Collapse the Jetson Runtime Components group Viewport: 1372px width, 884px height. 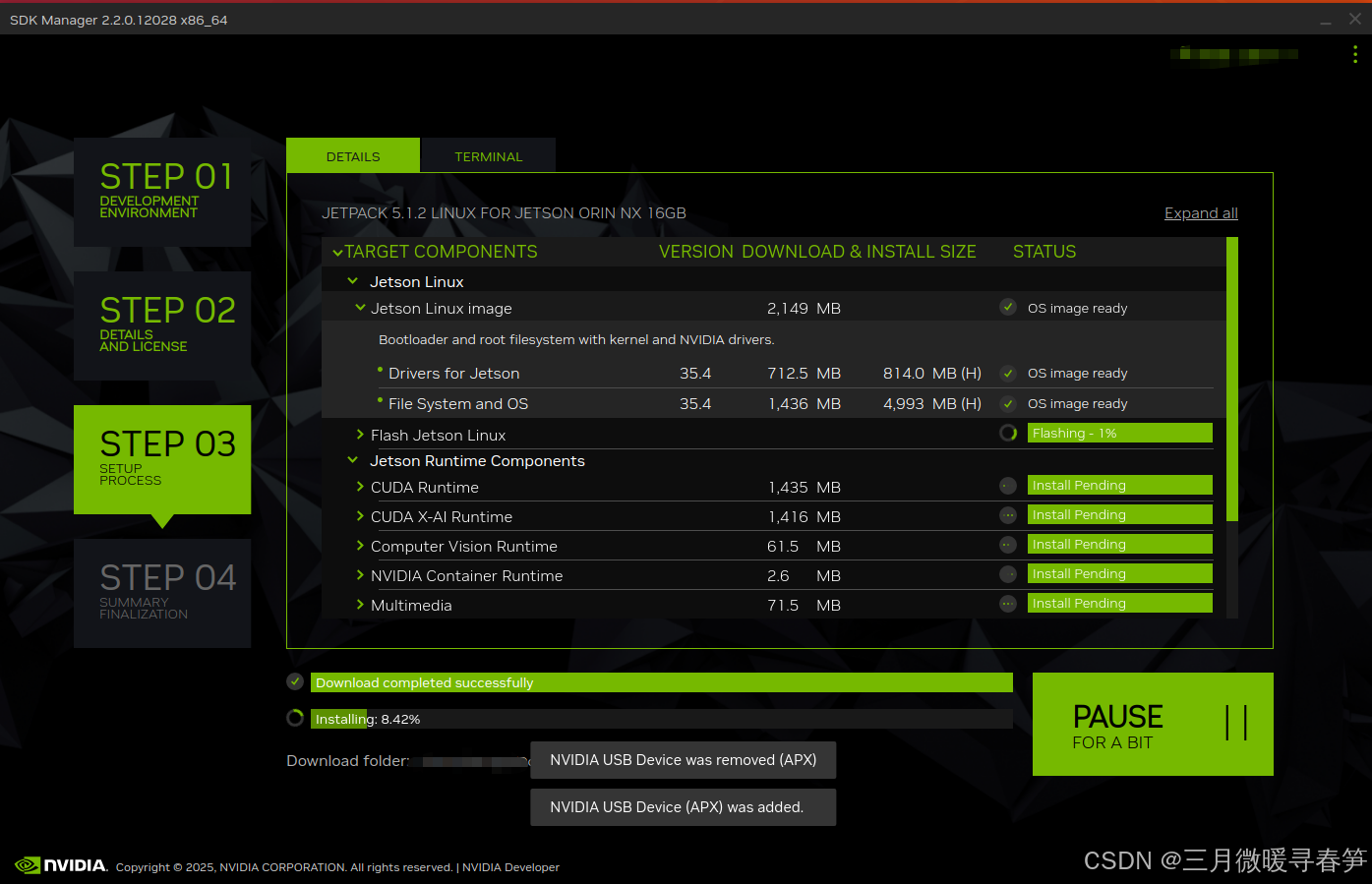pos(353,460)
